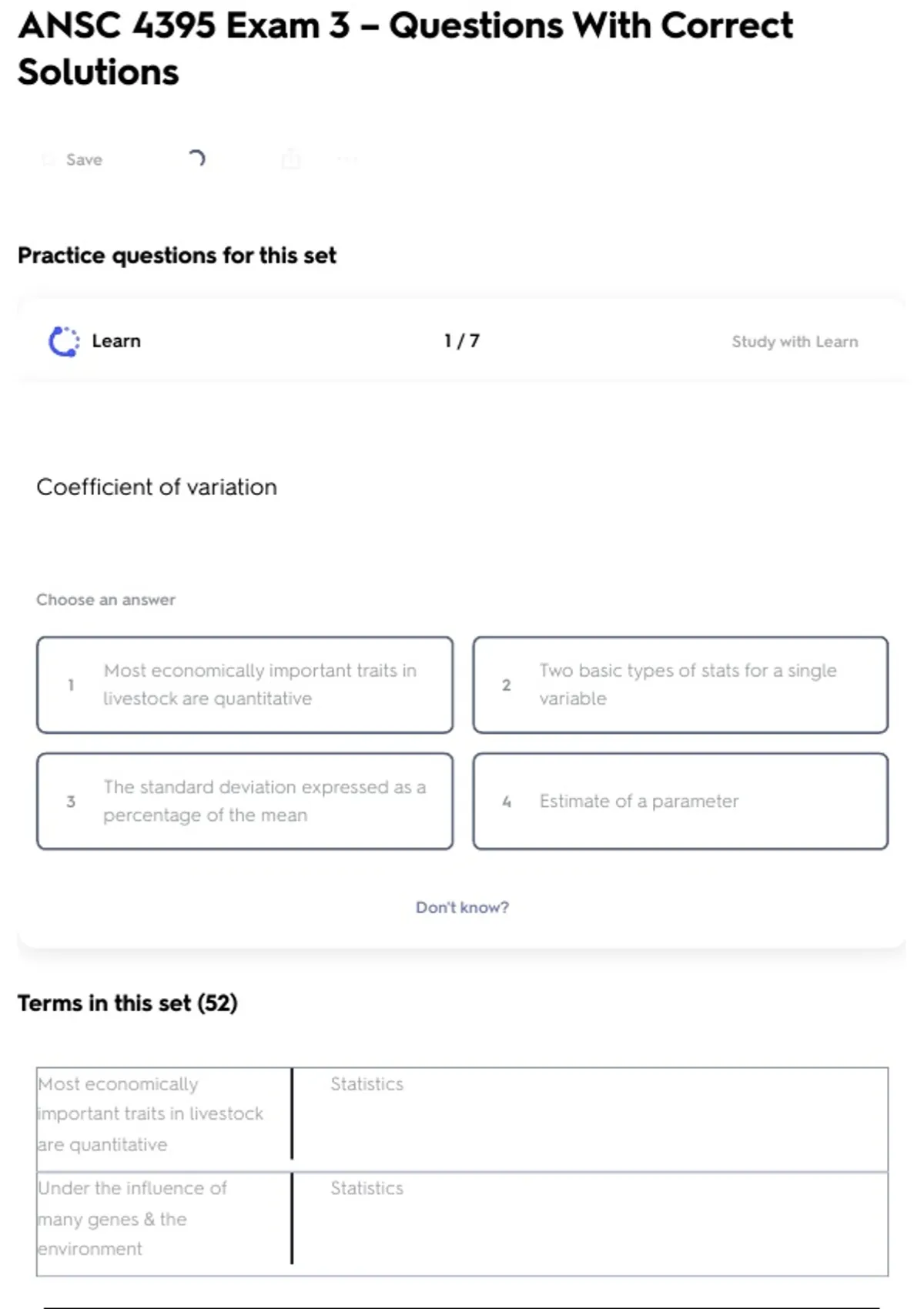Choose 'Two basic types of stats' answer
924x1309 pixels.
click(x=680, y=685)
